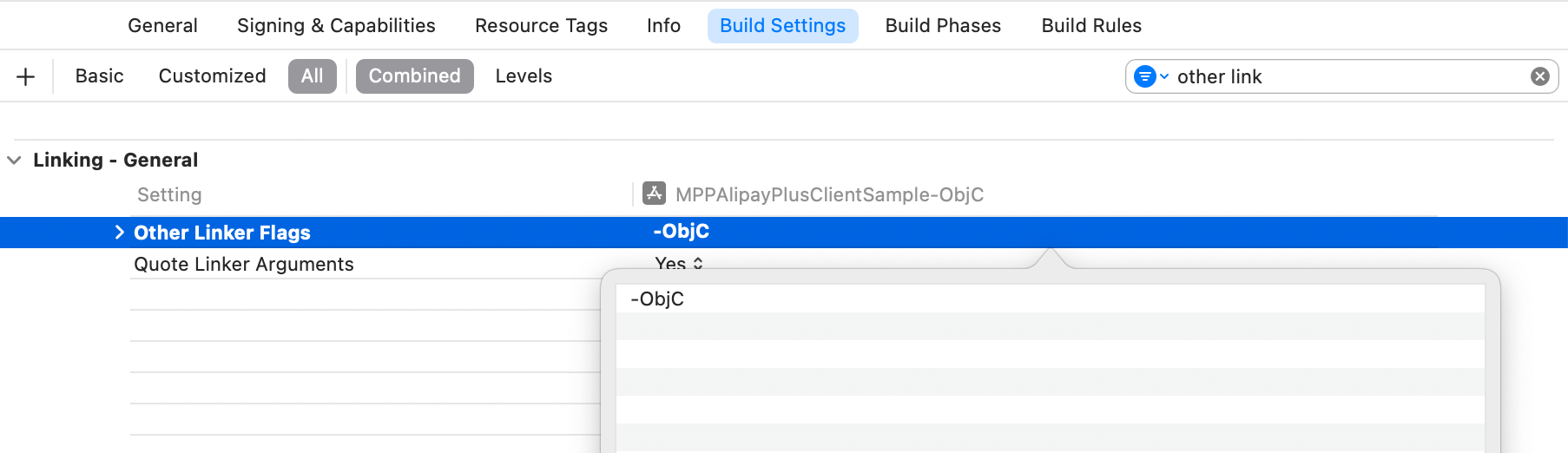Open the search filter options icon
This screenshot has height=453, width=1568.
tap(1151, 76)
